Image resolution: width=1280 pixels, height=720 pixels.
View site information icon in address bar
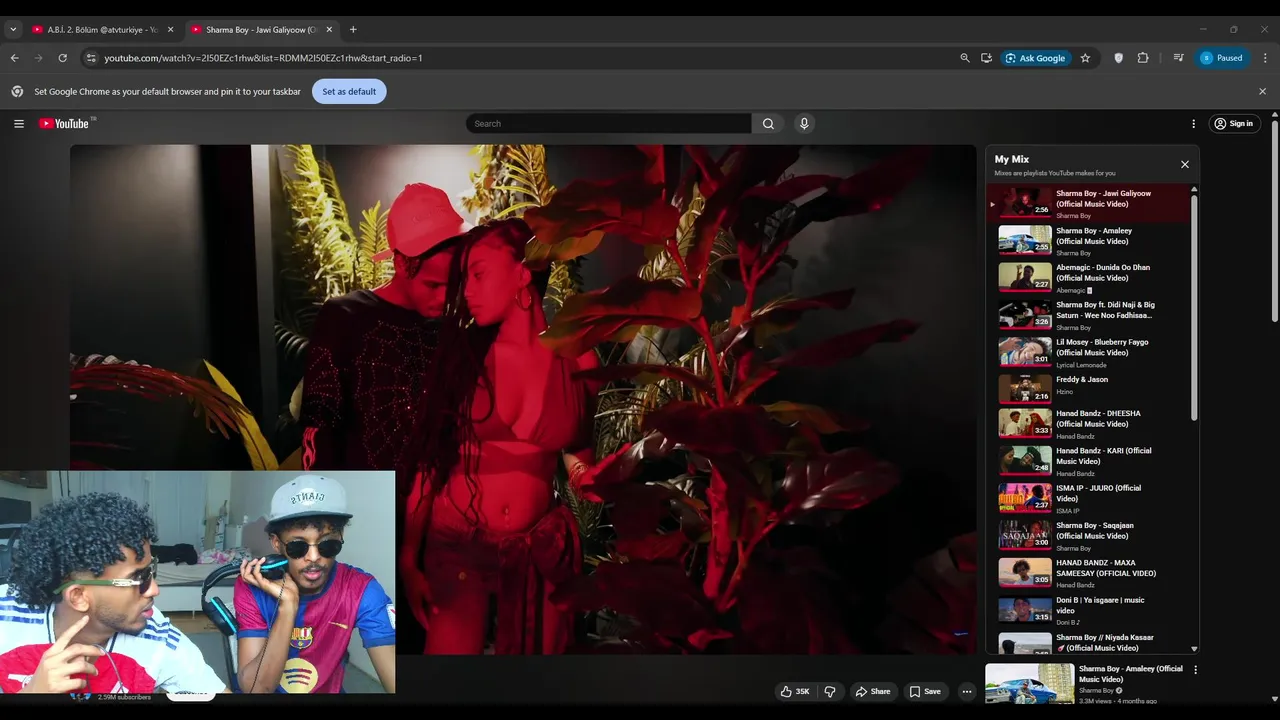click(x=91, y=58)
